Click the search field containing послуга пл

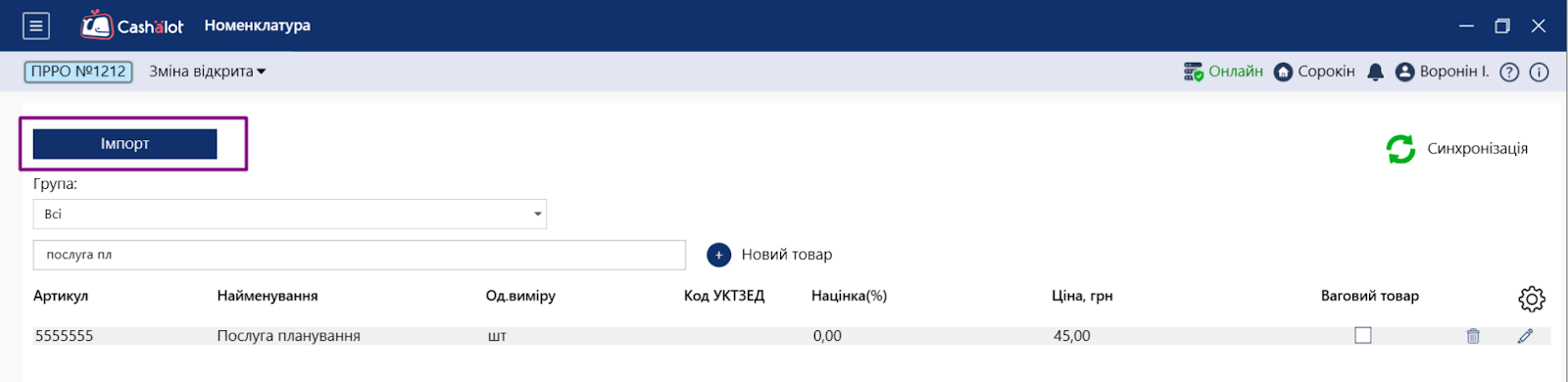click(360, 255)
